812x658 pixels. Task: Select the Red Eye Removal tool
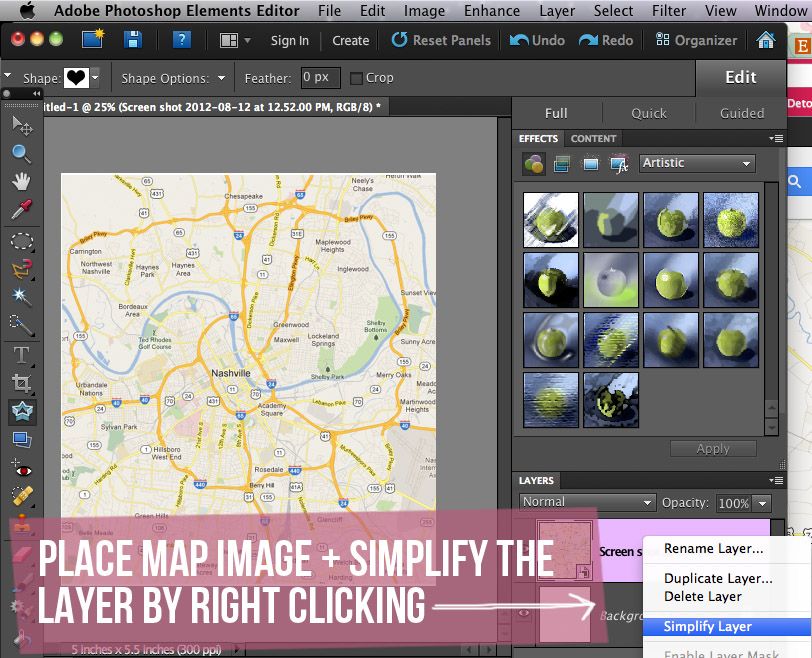[x=22, y=469]
